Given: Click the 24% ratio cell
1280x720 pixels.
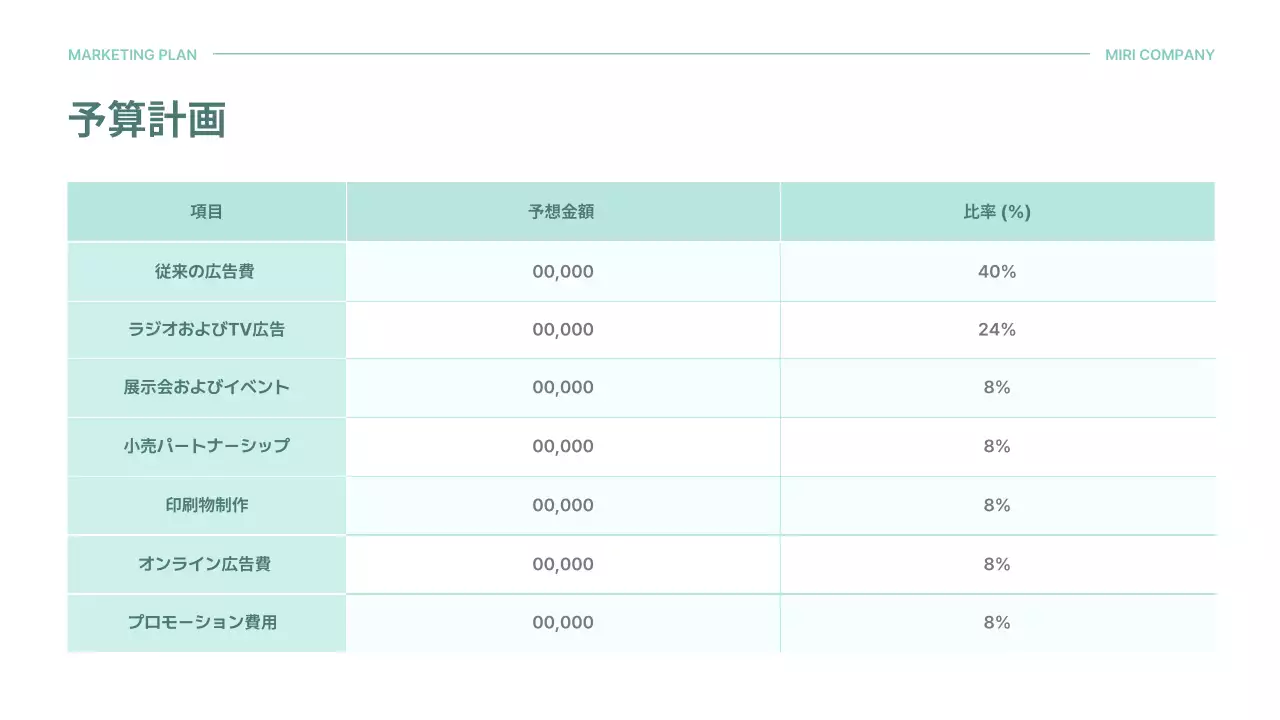Looking at the screenshot, I should pyautogui.click(x=996, y=329).
